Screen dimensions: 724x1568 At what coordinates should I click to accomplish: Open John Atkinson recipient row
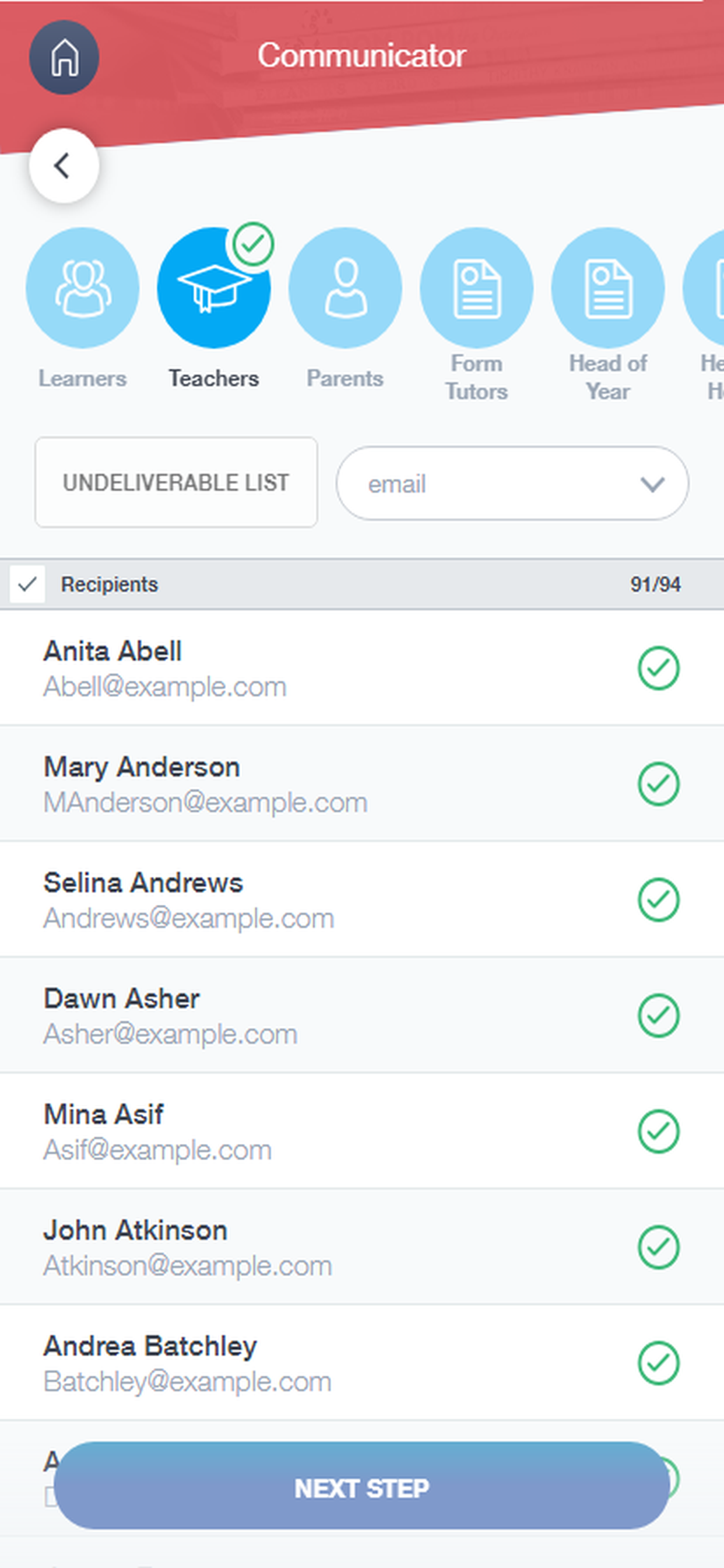362,1247
